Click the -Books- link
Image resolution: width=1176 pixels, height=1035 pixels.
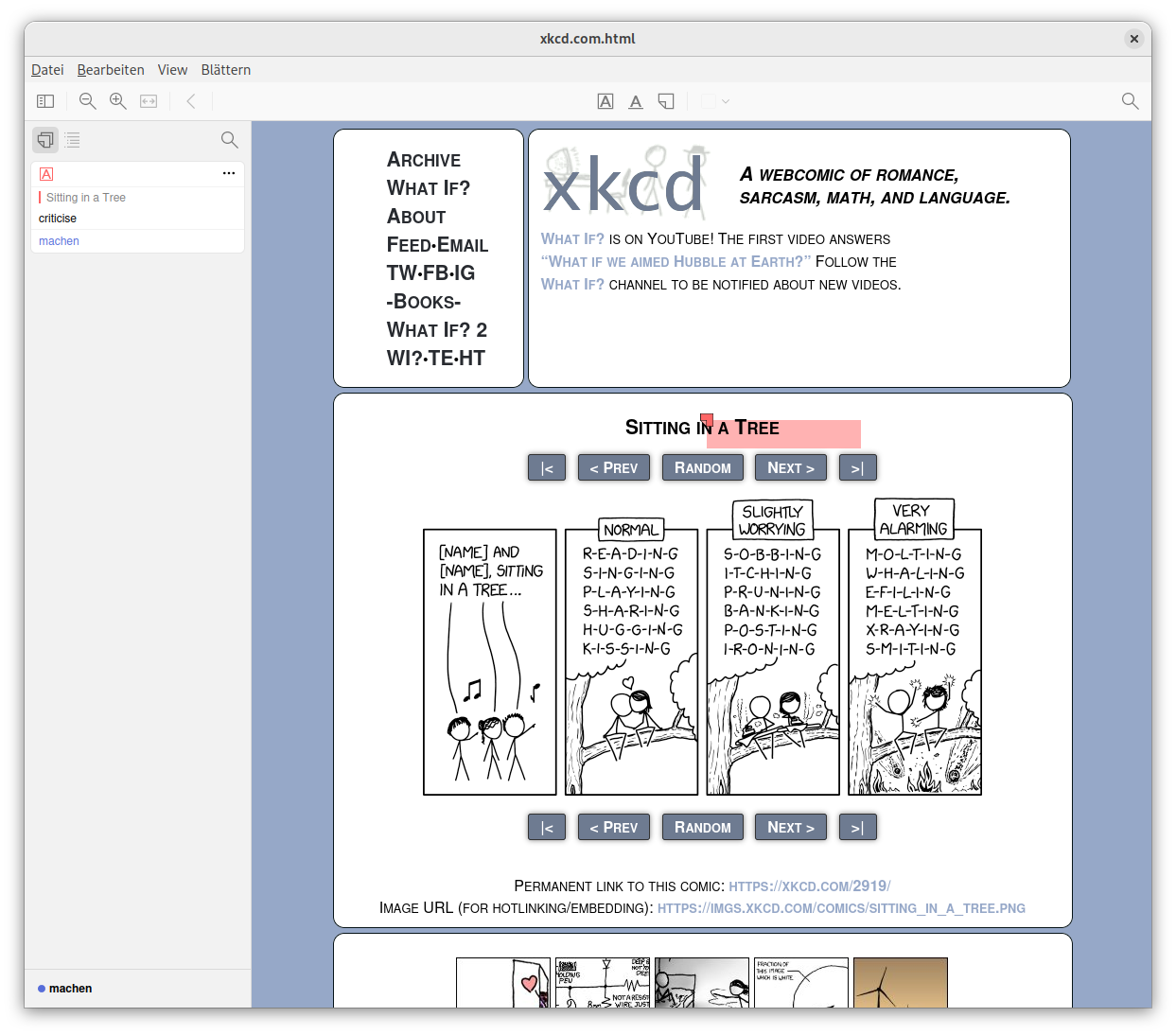pyautogui.click(x=424, y=302)
